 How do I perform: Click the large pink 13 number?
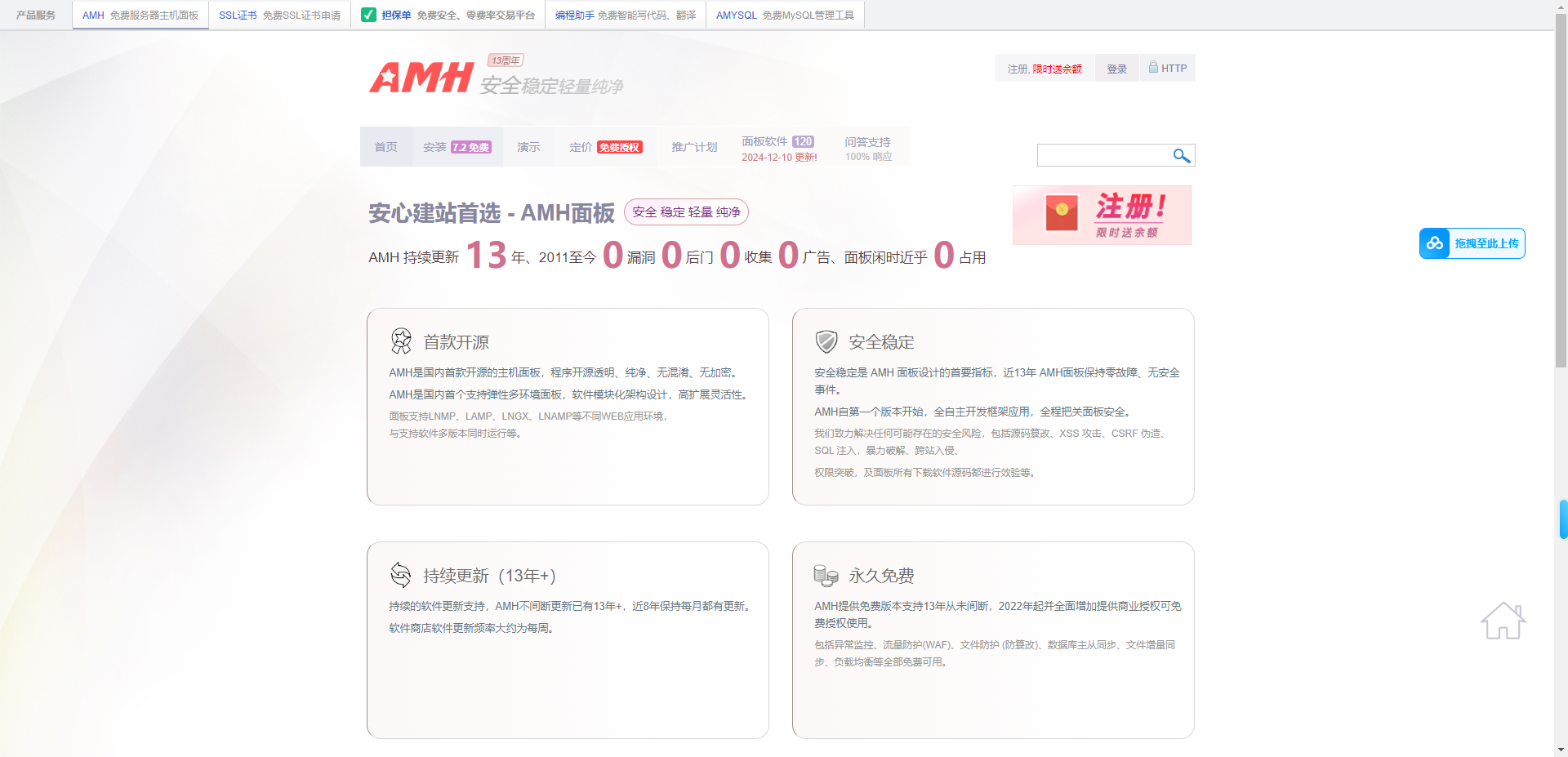487,255
